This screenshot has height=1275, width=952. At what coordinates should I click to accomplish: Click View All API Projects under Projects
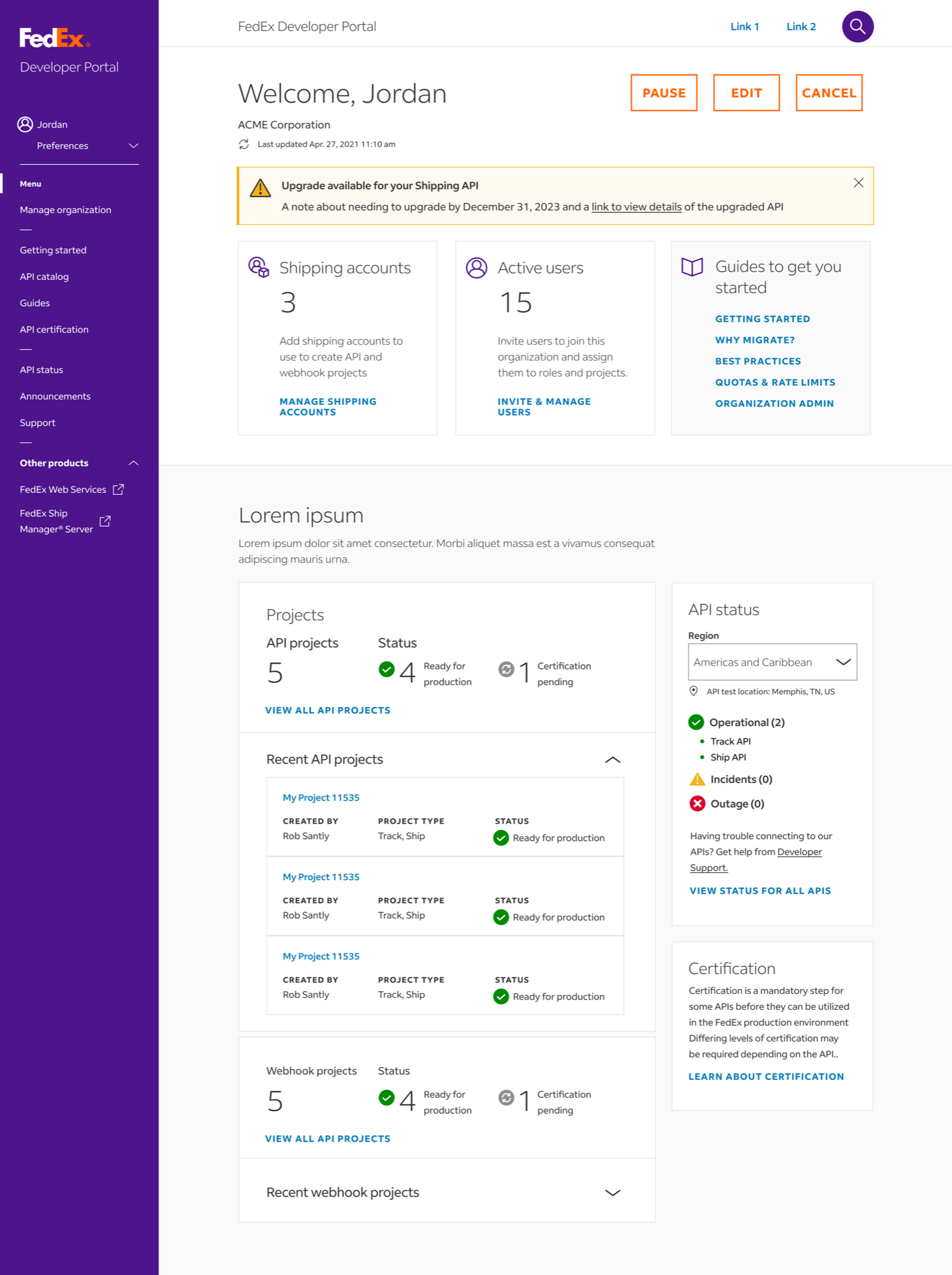pyautogui.click(x=328, y=710)
